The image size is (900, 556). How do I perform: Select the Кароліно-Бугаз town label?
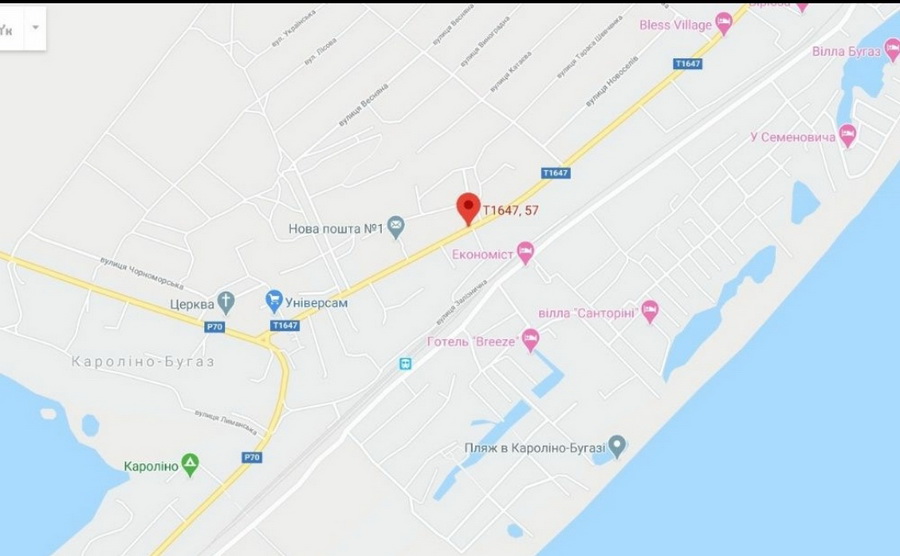143,361
